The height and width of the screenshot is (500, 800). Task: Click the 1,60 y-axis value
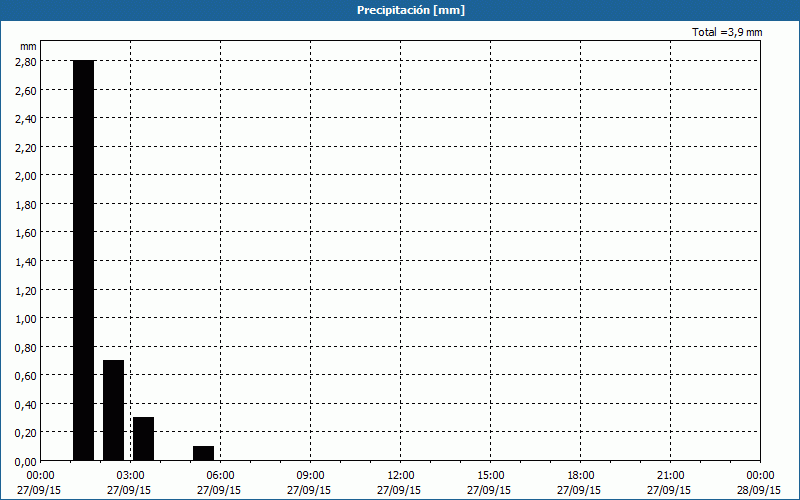click(26, 233)
